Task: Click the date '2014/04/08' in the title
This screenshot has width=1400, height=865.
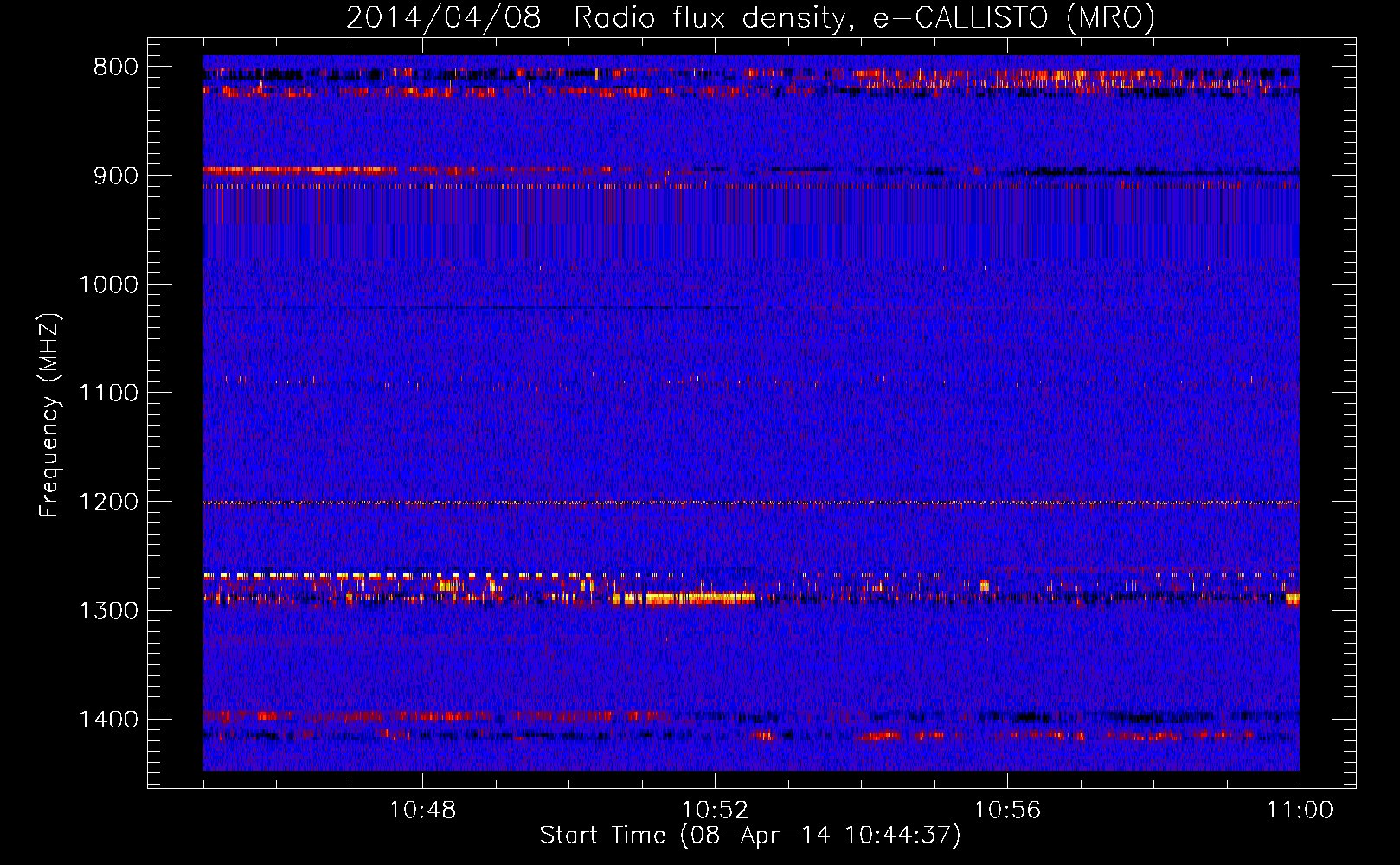Action: (444, 17)
